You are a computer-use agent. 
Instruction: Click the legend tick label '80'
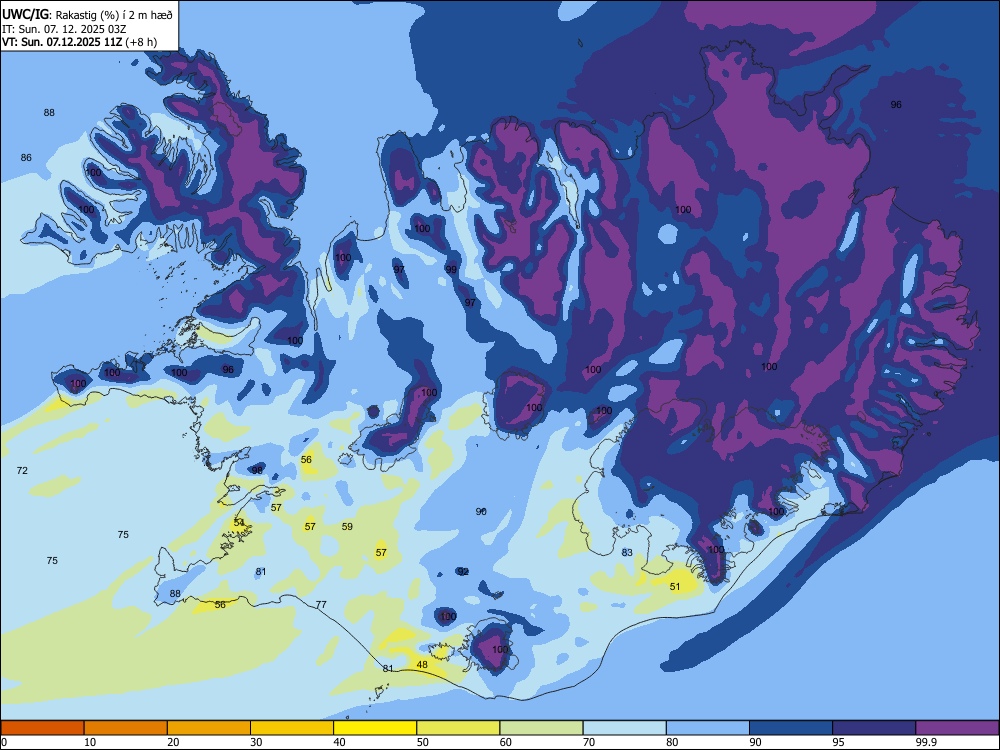[x=672, y=742]
